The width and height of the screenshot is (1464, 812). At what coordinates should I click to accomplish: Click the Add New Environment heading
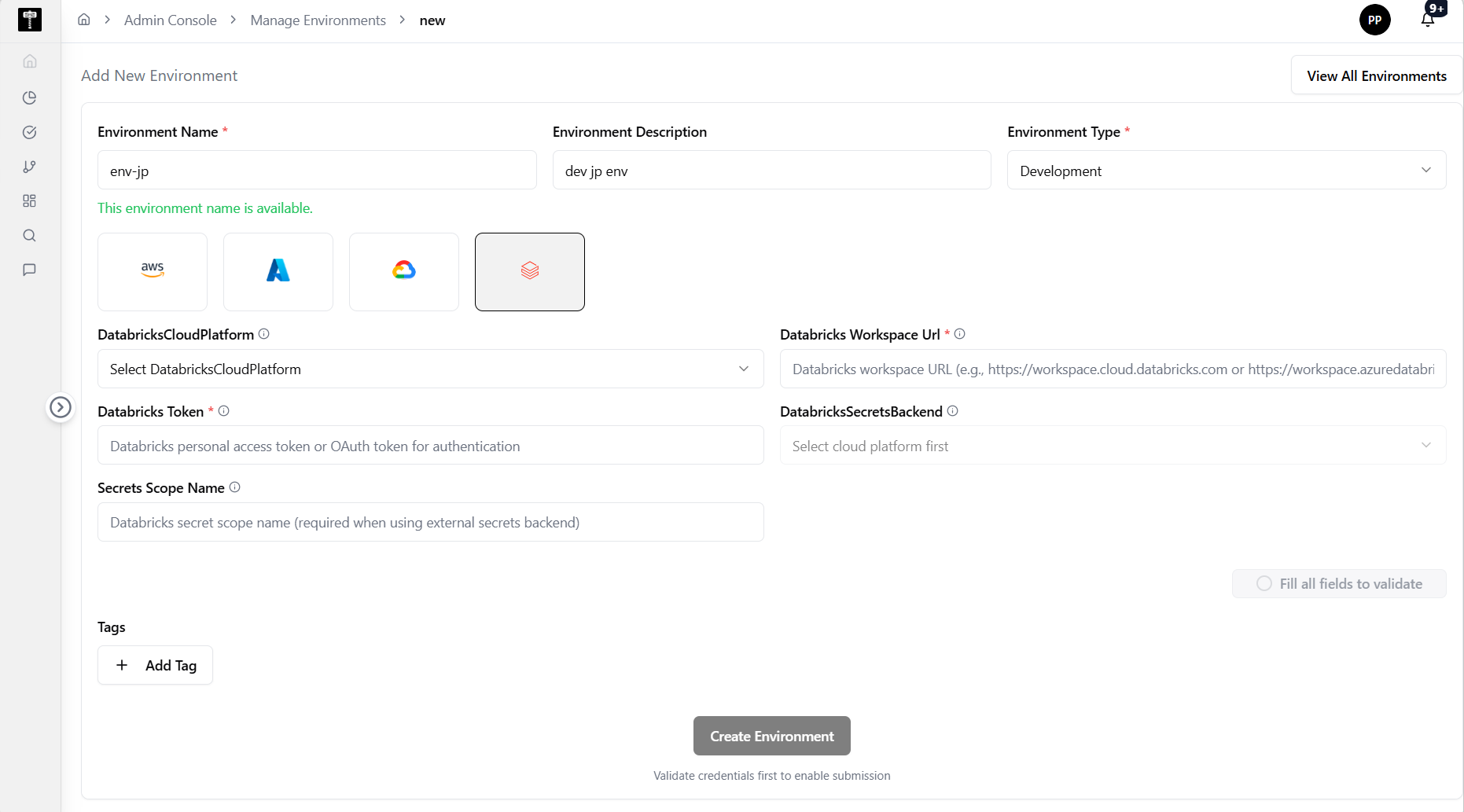pyautogui.click(x=160, y=75)
